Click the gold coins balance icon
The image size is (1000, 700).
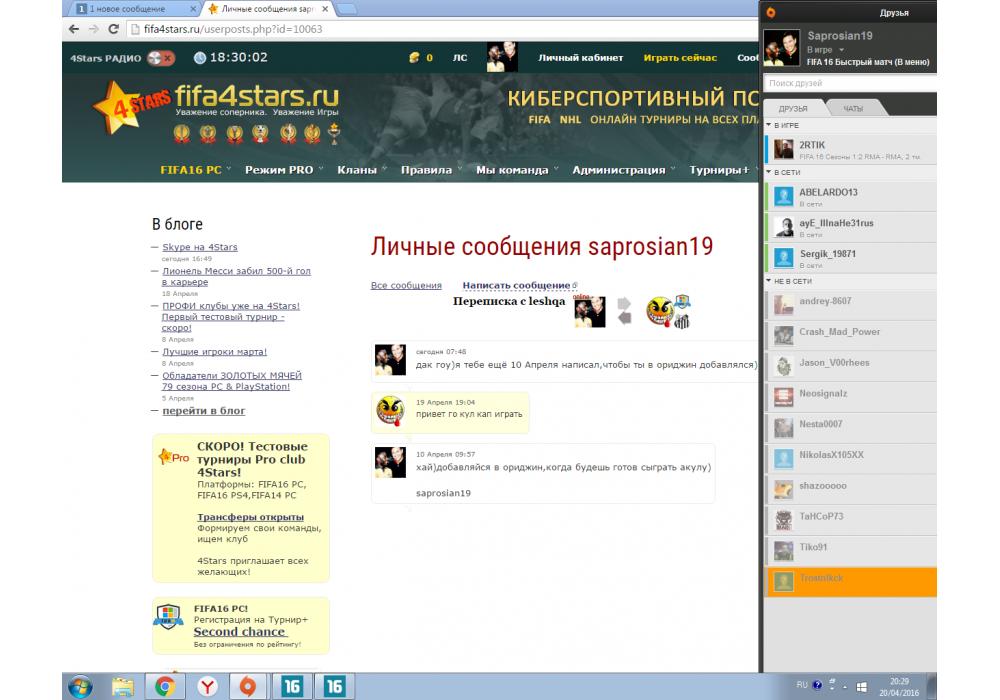tap(415, 58)
